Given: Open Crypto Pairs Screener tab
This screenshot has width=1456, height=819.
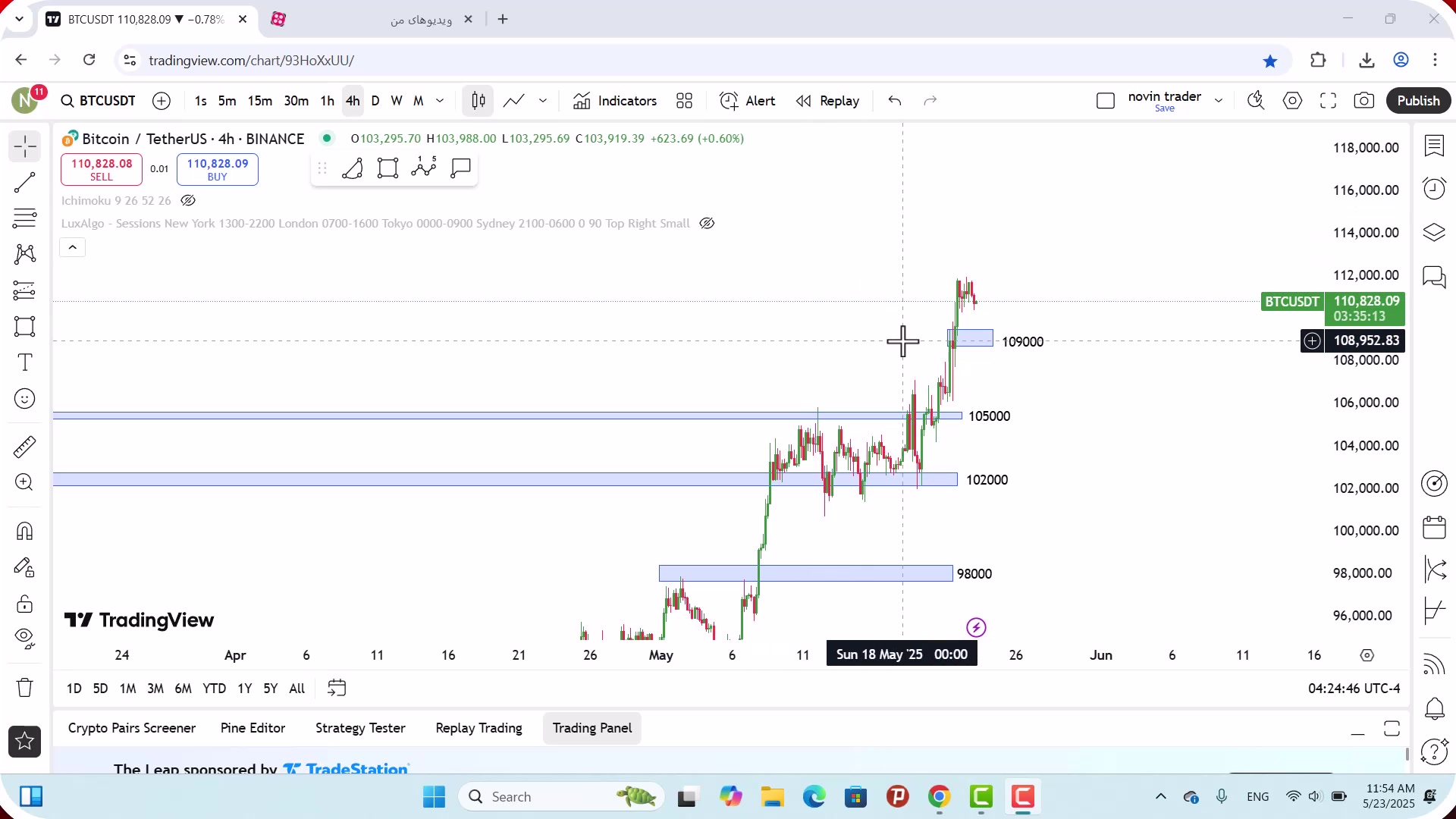Looking at the screenshot, I should pos(132,728).
